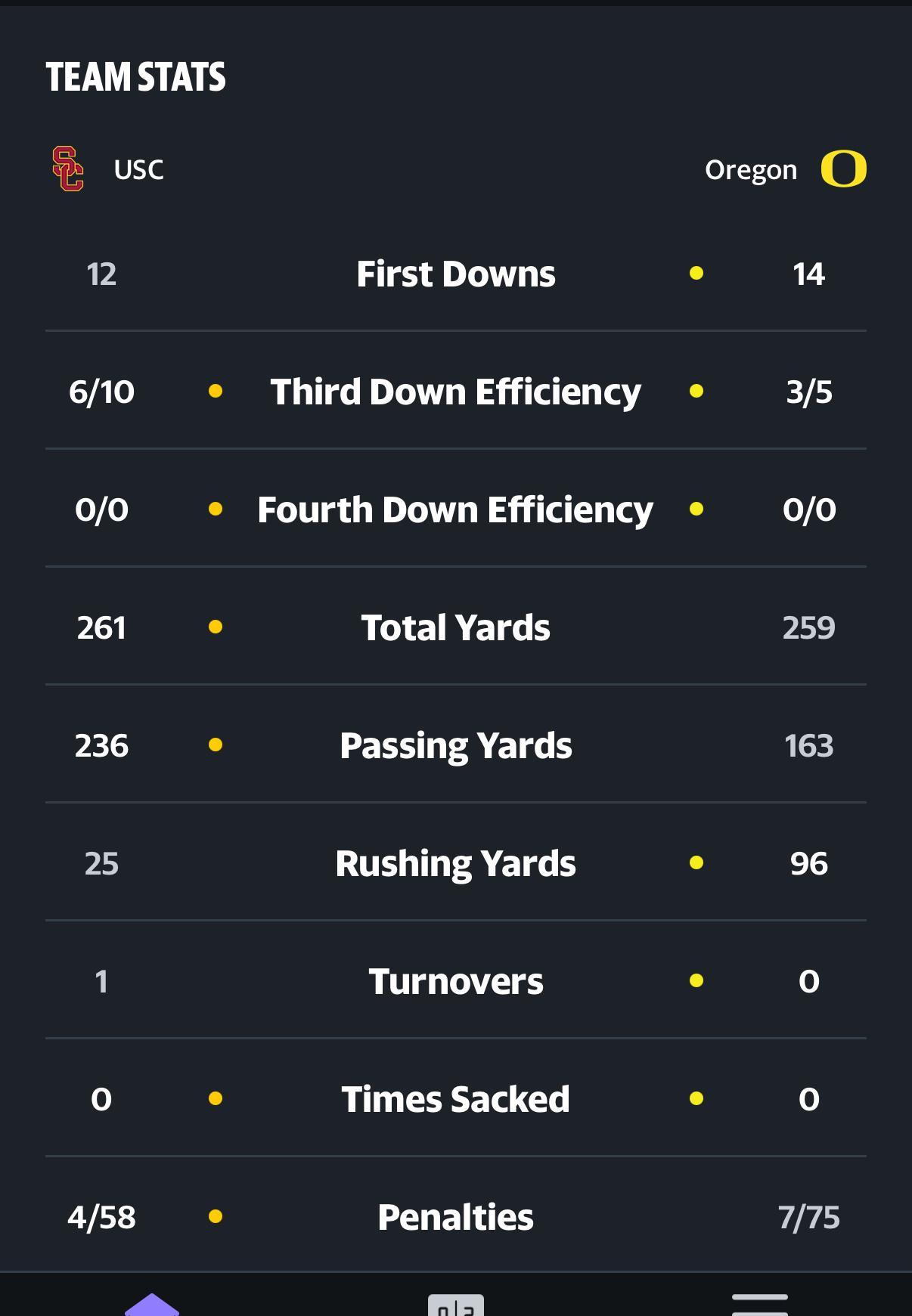Tap the Third Down Efficiency label
Screen dimensions: 912x1316
(x=456, y=392)
